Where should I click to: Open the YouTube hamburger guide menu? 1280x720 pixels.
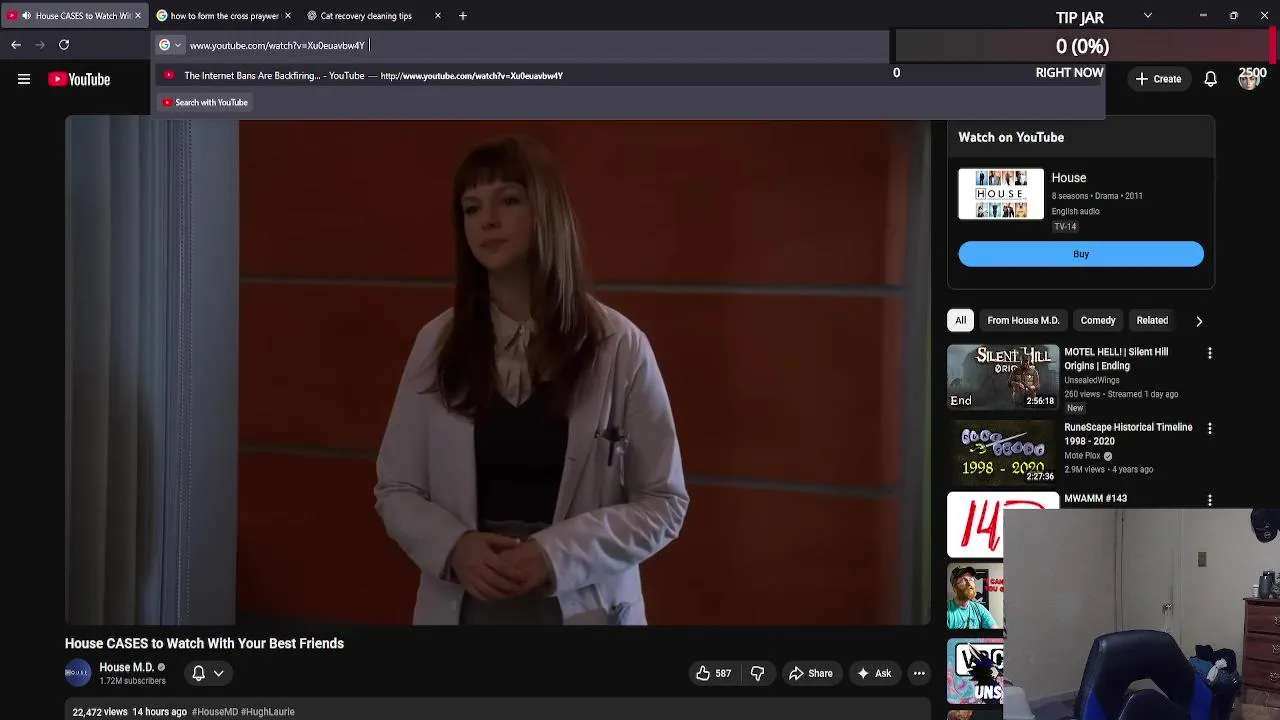pos(24,79)
